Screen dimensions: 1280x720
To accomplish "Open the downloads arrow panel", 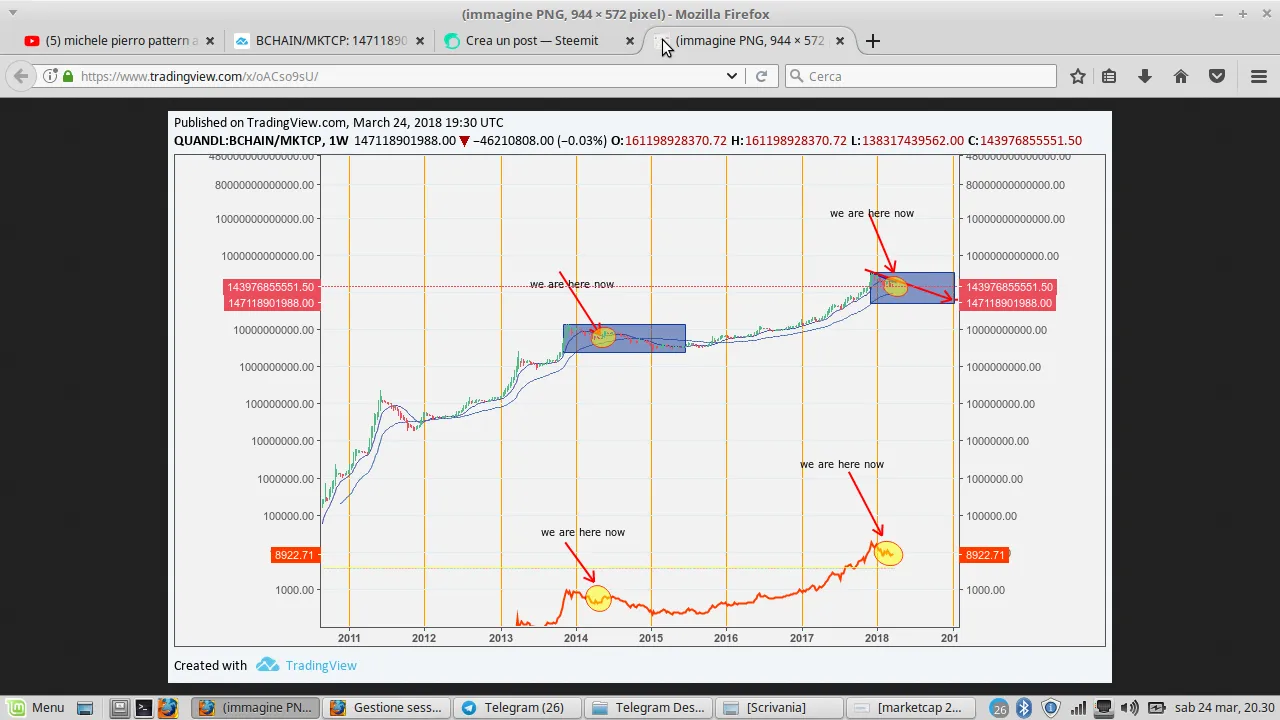I will 1145,76.
